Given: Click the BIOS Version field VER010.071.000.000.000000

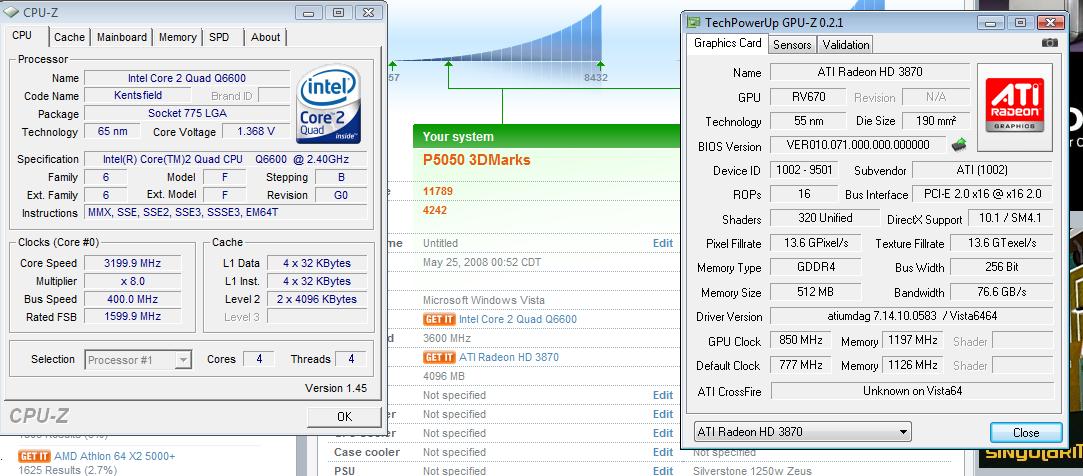Looking at the screenshot, I should coord(858,145).
